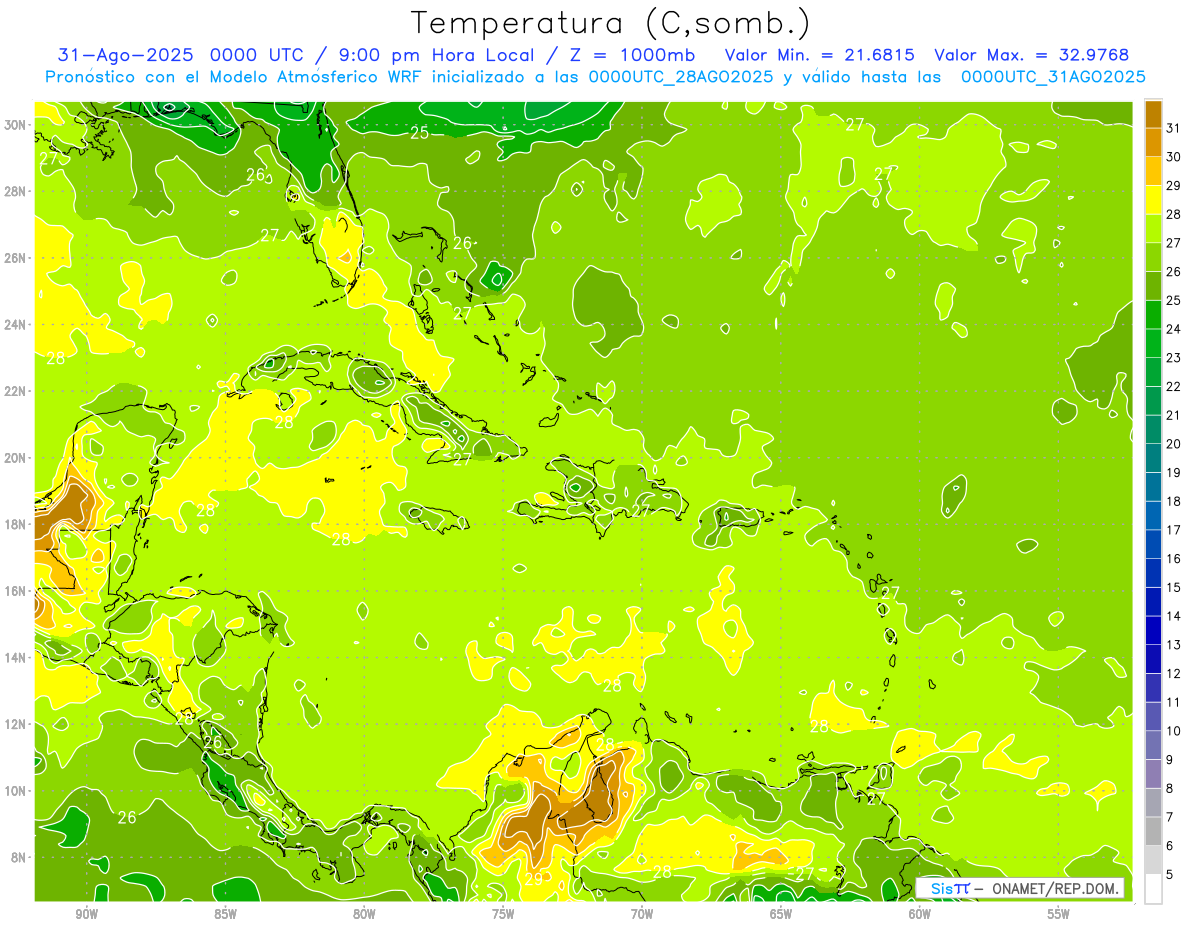Click the '20N' latitude axis label
Screen dimensions: 1200x927
[x=16, y=458]
